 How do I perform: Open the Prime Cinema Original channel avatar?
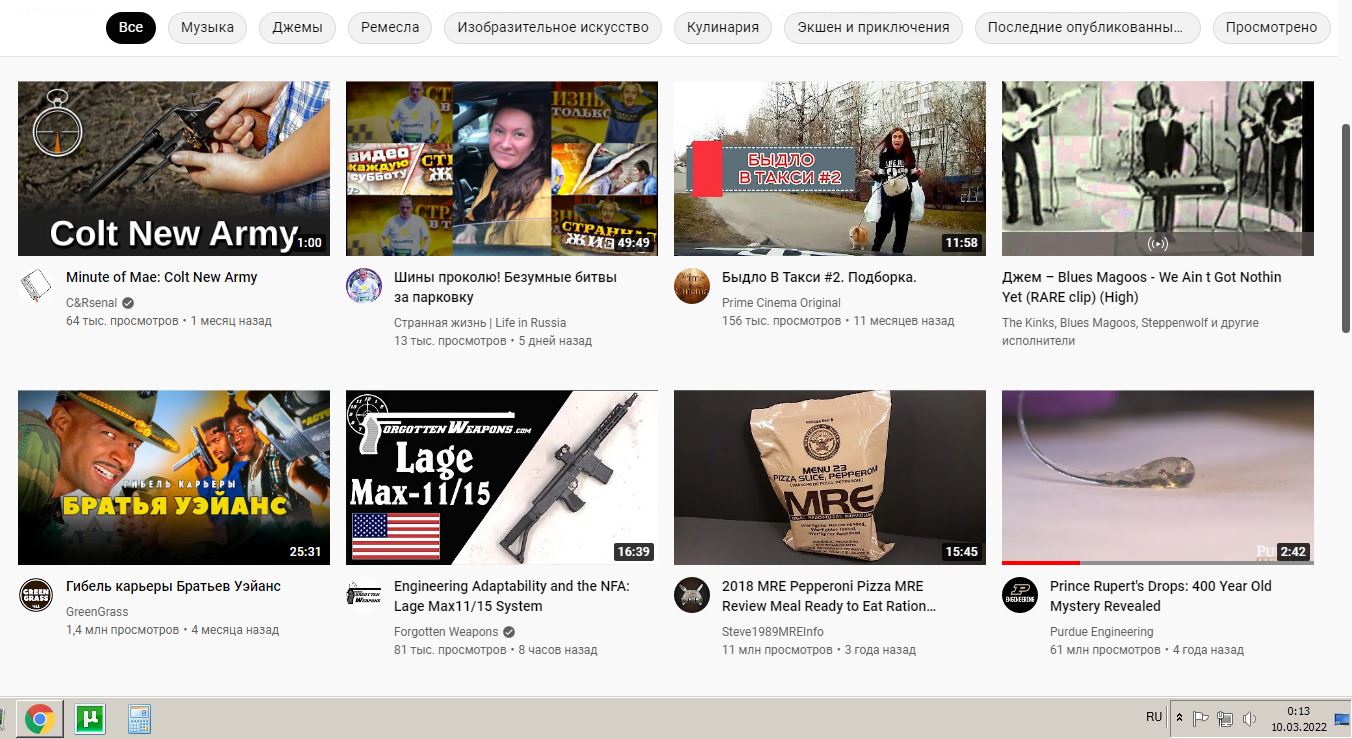pos(692,286)
